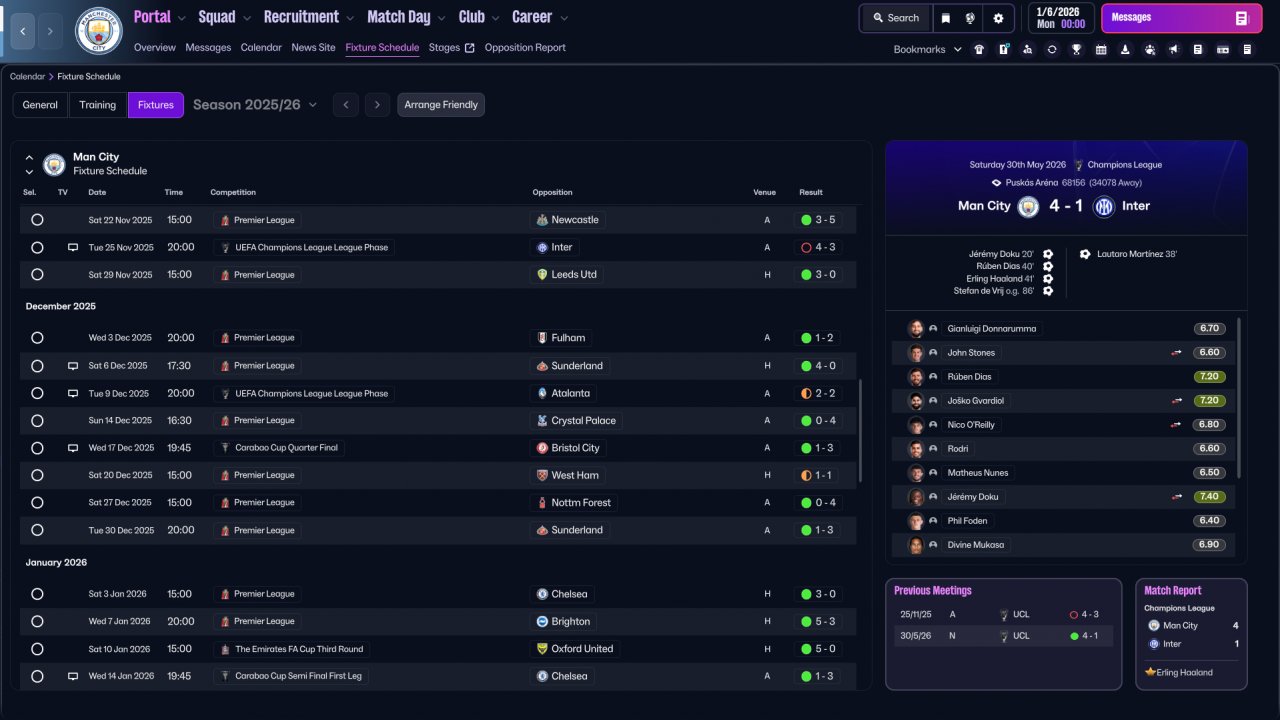Open the Club dropdown menu
This screenshot has height=720, width=1280.
point(479,17)
